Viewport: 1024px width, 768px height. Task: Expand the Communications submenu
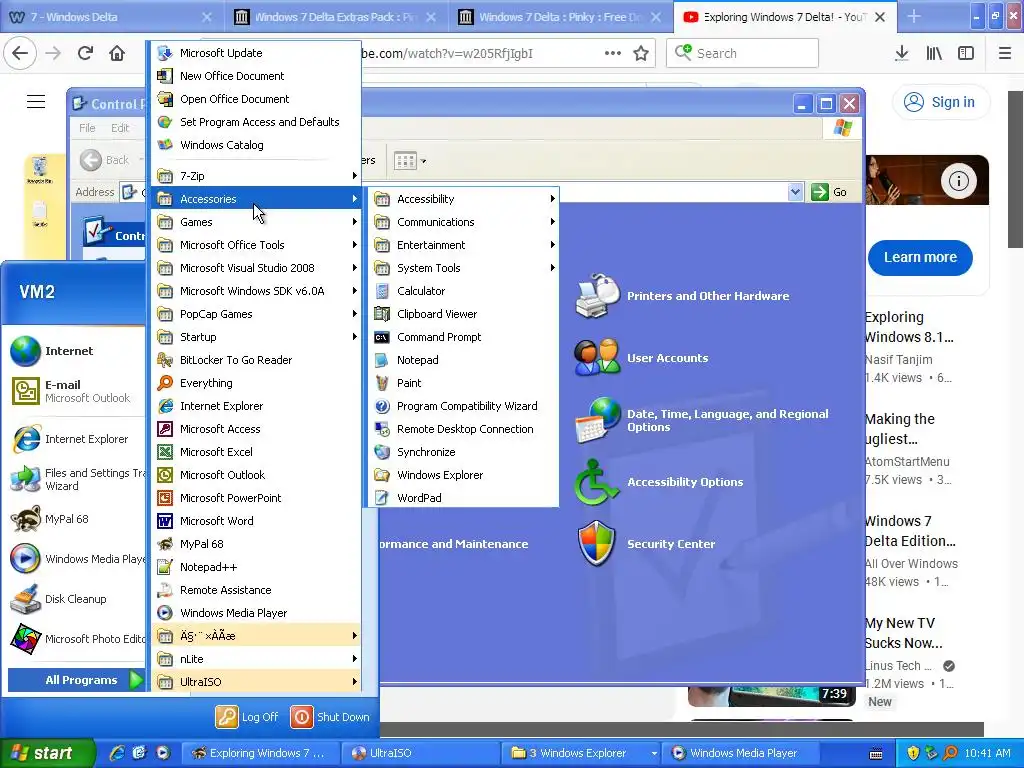(463, 222)
